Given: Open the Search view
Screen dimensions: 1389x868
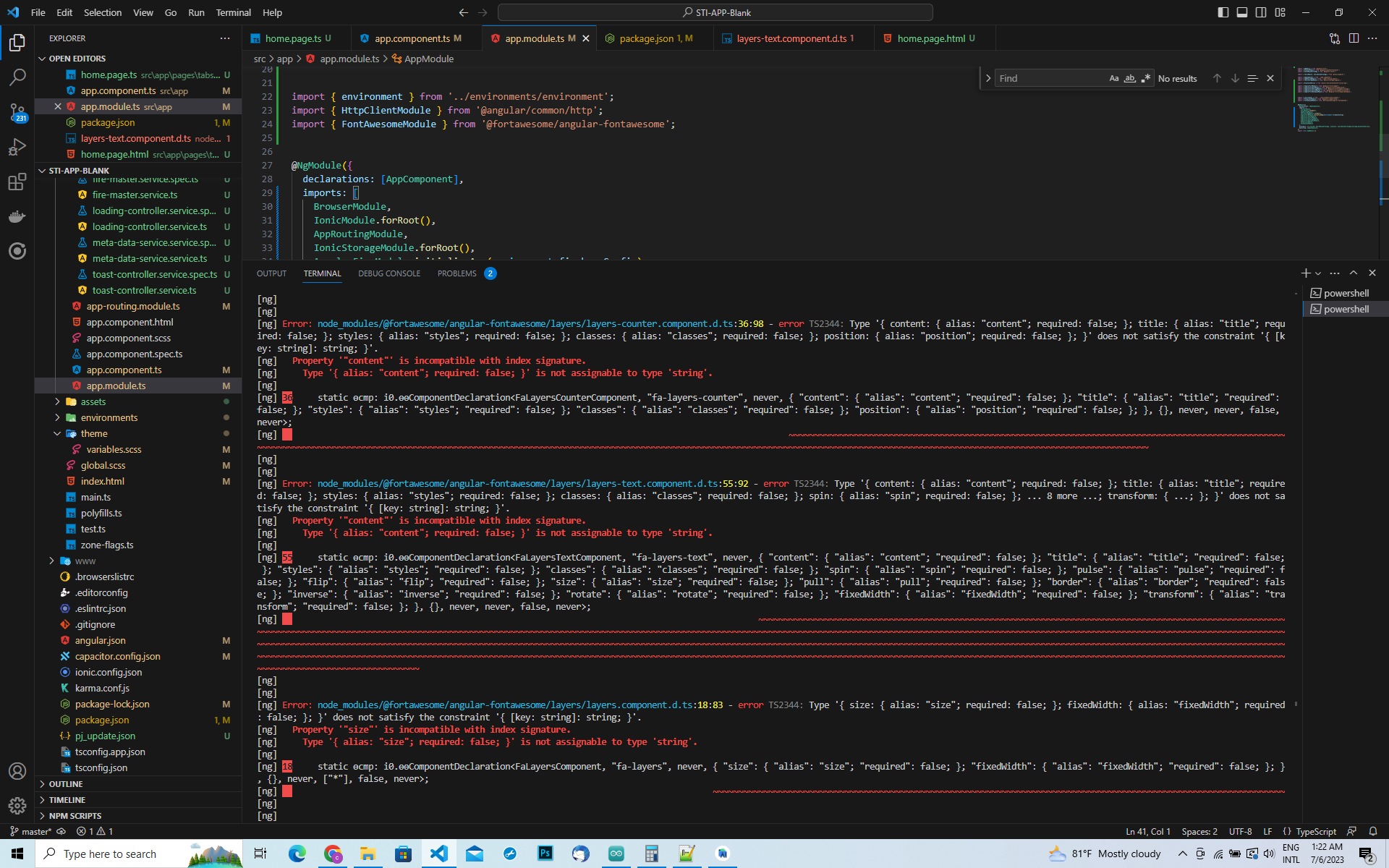Looking at the screenshot, I should click(x=17, y=77).
